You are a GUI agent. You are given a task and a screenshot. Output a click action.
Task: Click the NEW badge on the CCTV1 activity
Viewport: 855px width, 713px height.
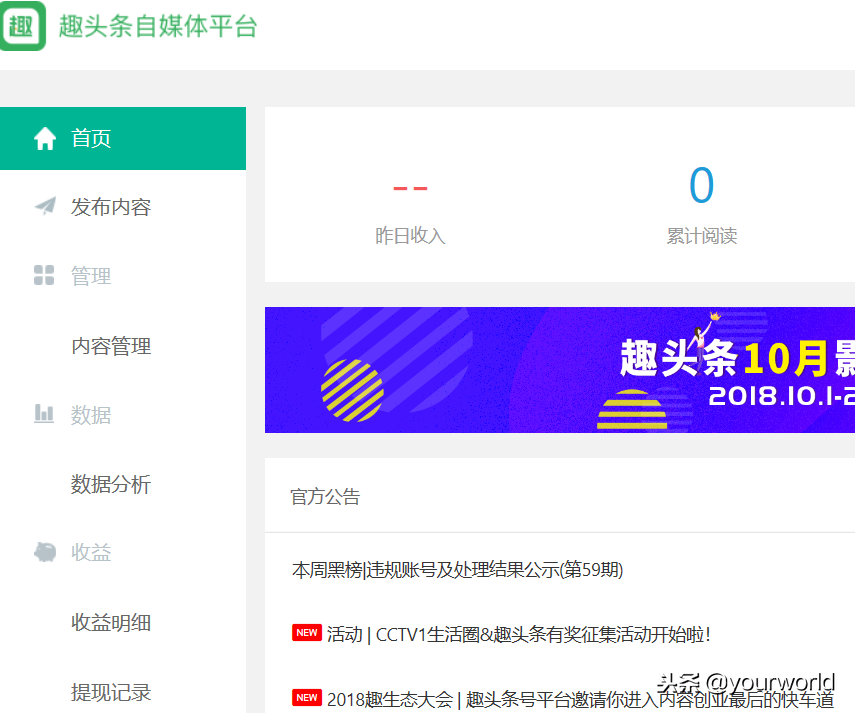coord(306,632)
